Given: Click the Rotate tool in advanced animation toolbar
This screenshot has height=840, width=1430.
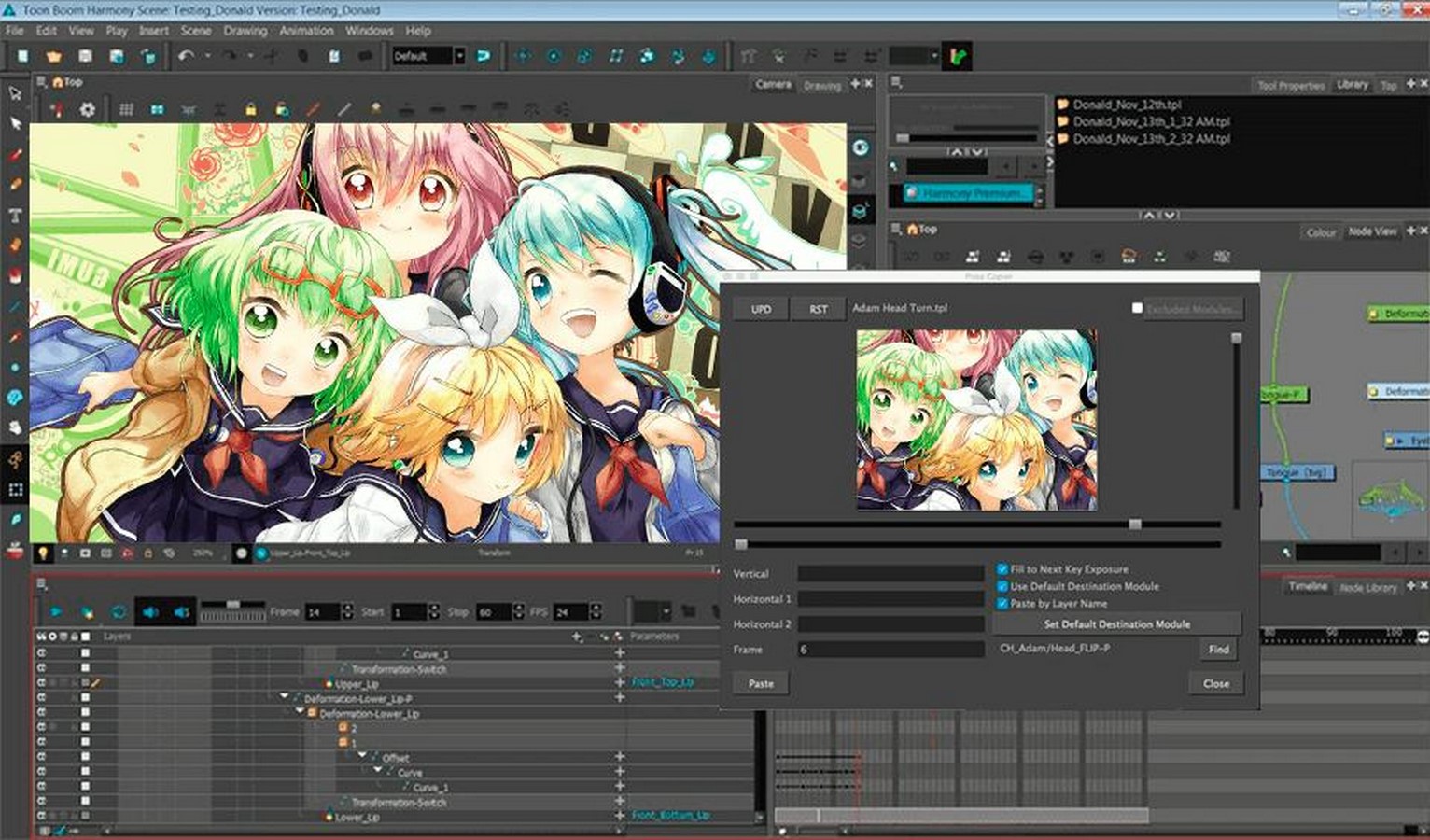Looking at the screenshot, I should [x=554, y=56].
